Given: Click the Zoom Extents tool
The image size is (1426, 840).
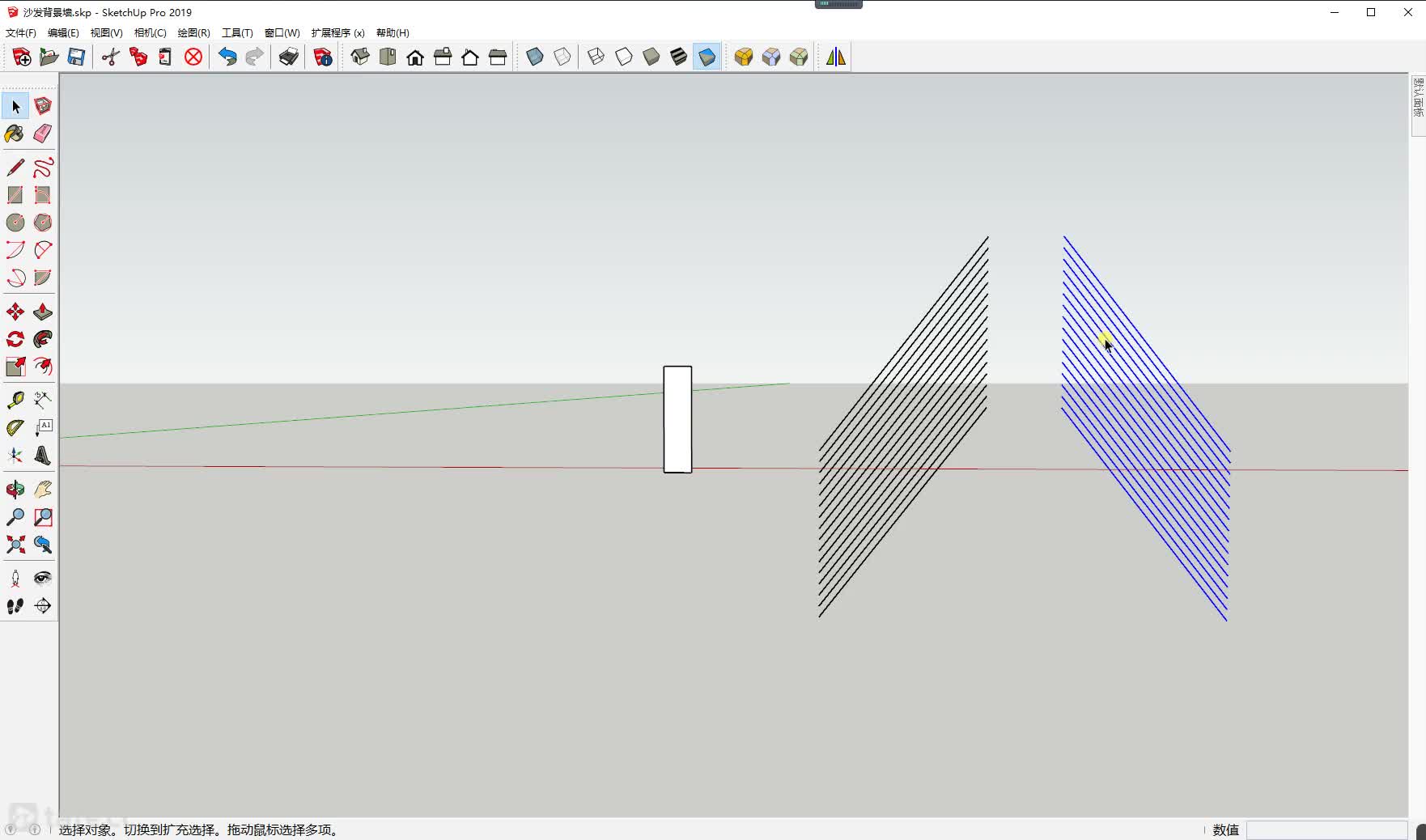Looking at the screenshot, I should 15,545.
